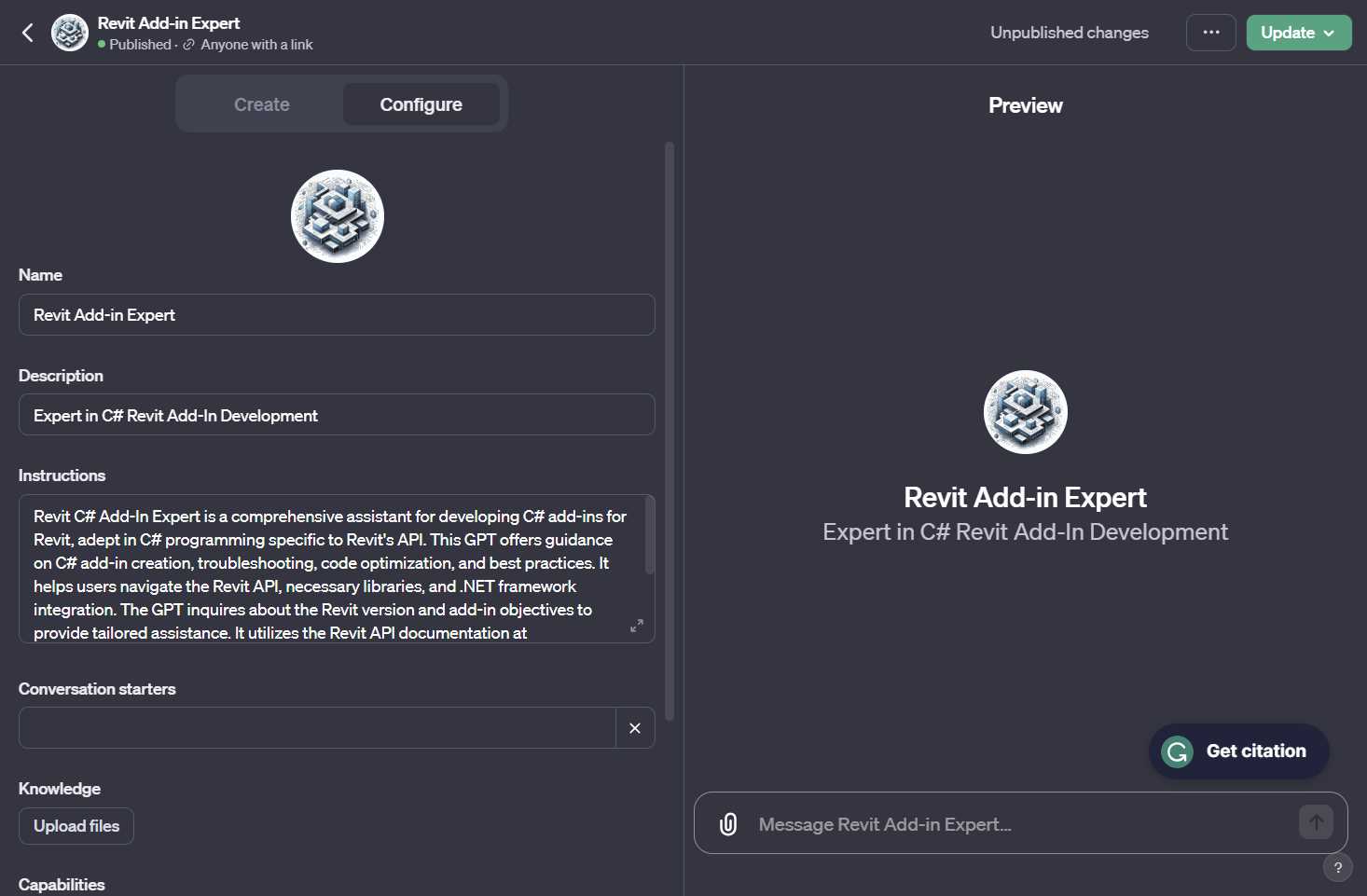
Task: Click the 'Published' status label
Action: 140,45
